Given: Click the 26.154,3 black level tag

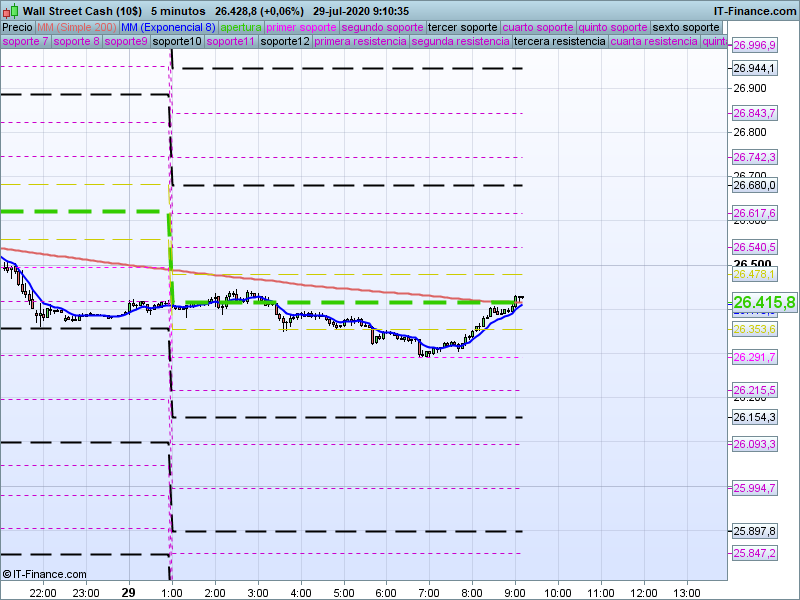Looking at the screenshot, I should (x=754, y=417).
